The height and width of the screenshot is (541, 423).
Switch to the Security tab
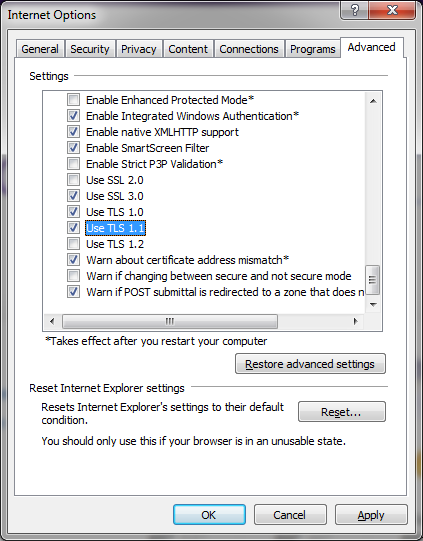pyautogui.click(x=90, y=49)
